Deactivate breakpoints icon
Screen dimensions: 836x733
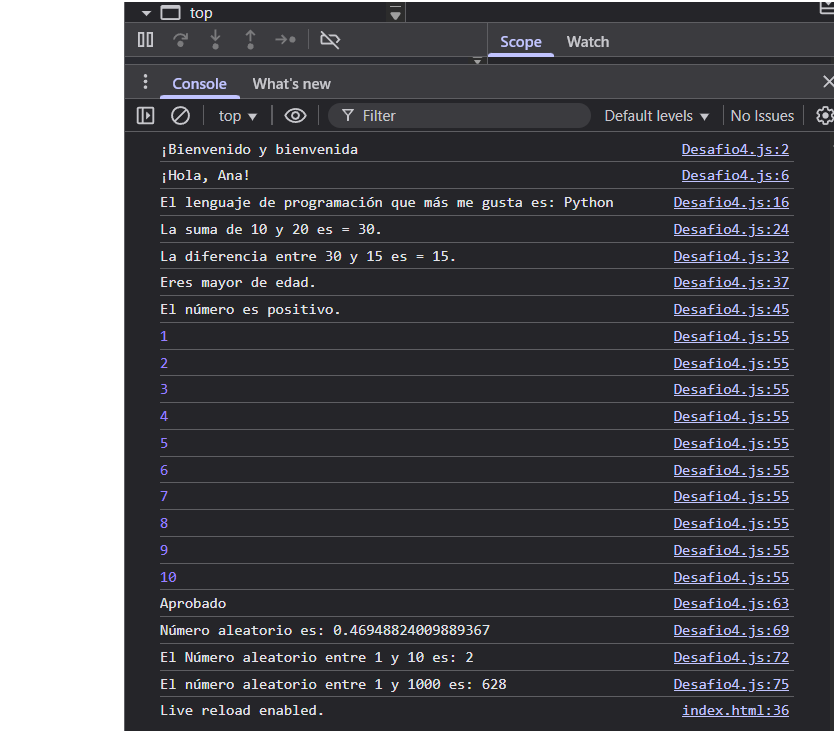(329, 40)
